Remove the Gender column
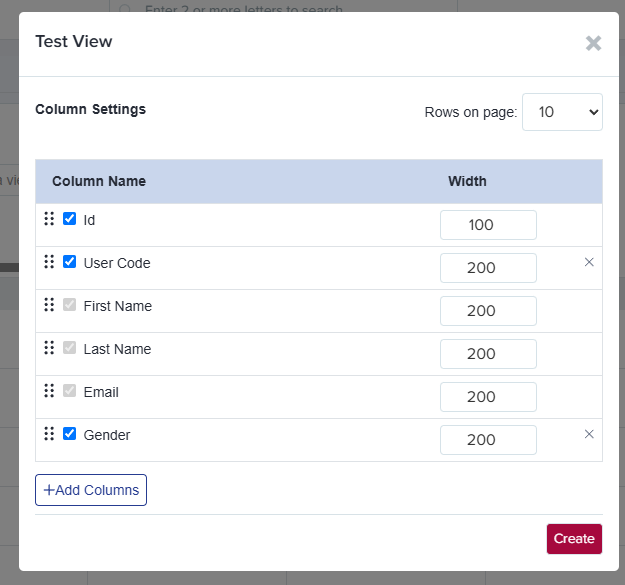 click(x=589, y=434)
